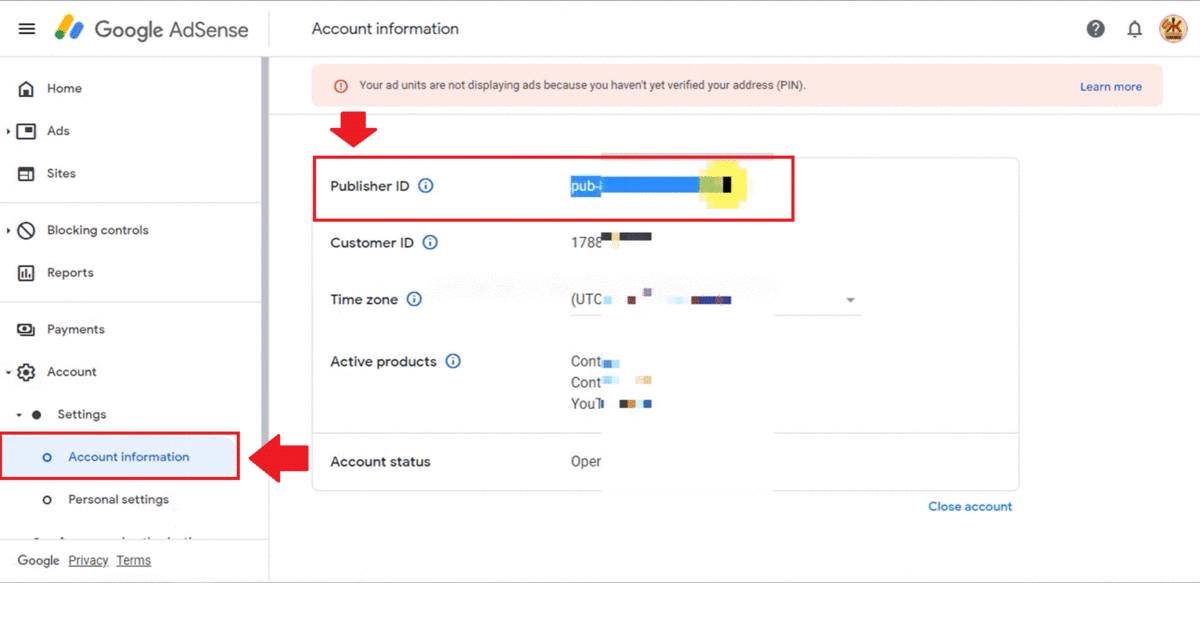The height and width of the screenshot is (635, 1200).
Task: Click the Payments icon in sidebar
Action: pyautogui.click(x=27, y=330)
